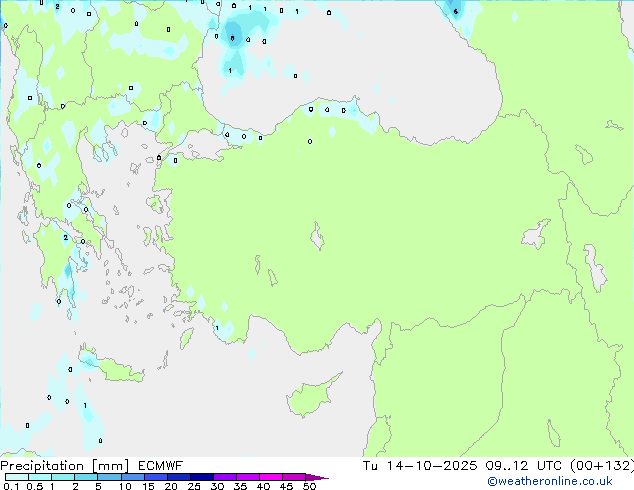
Task: Pick the 0.5–1 mm legend color swatch
Action: 40,477
